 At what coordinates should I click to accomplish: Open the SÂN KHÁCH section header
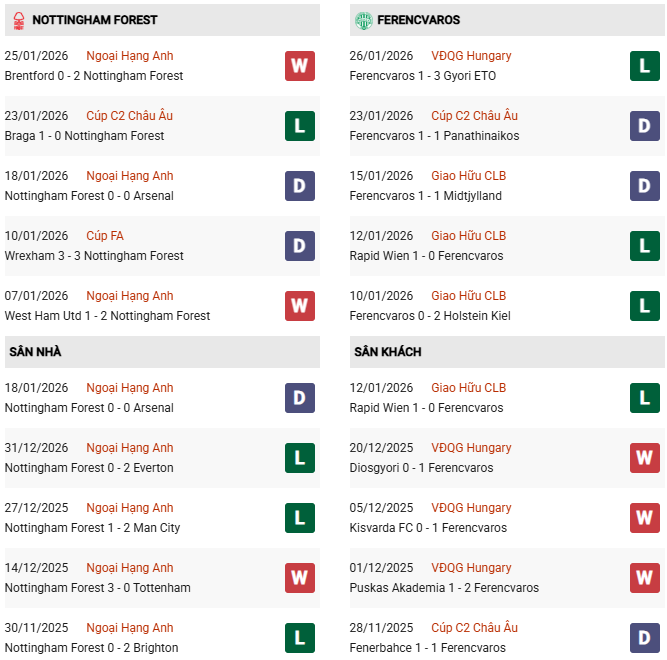pyautogui.click(x=387, y=352)
